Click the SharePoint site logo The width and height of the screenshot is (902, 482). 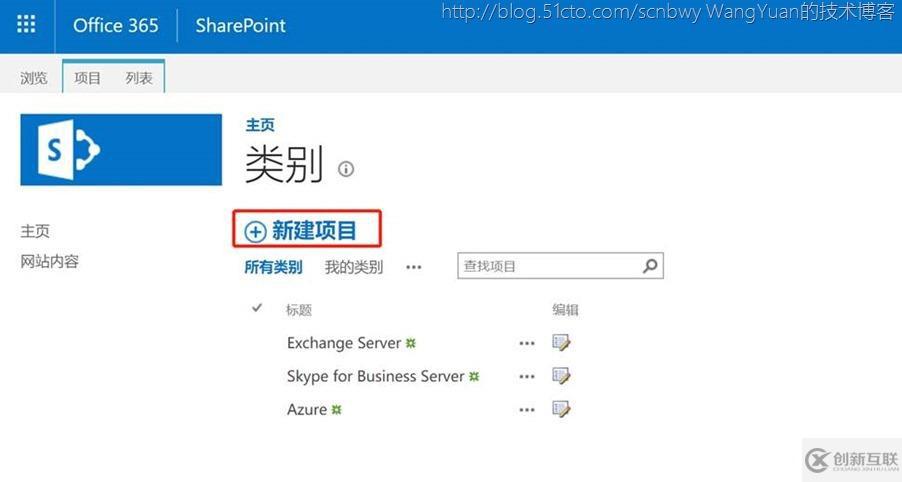click(x=121, y=150)
